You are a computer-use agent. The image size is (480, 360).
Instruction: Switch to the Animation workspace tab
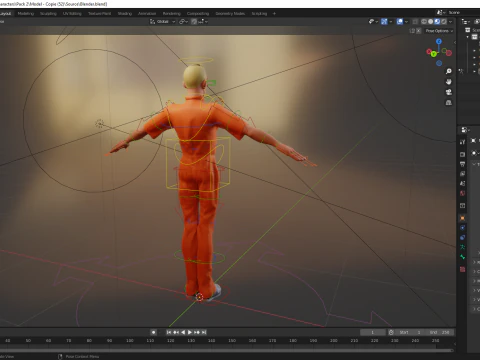[x=147, y=14]
